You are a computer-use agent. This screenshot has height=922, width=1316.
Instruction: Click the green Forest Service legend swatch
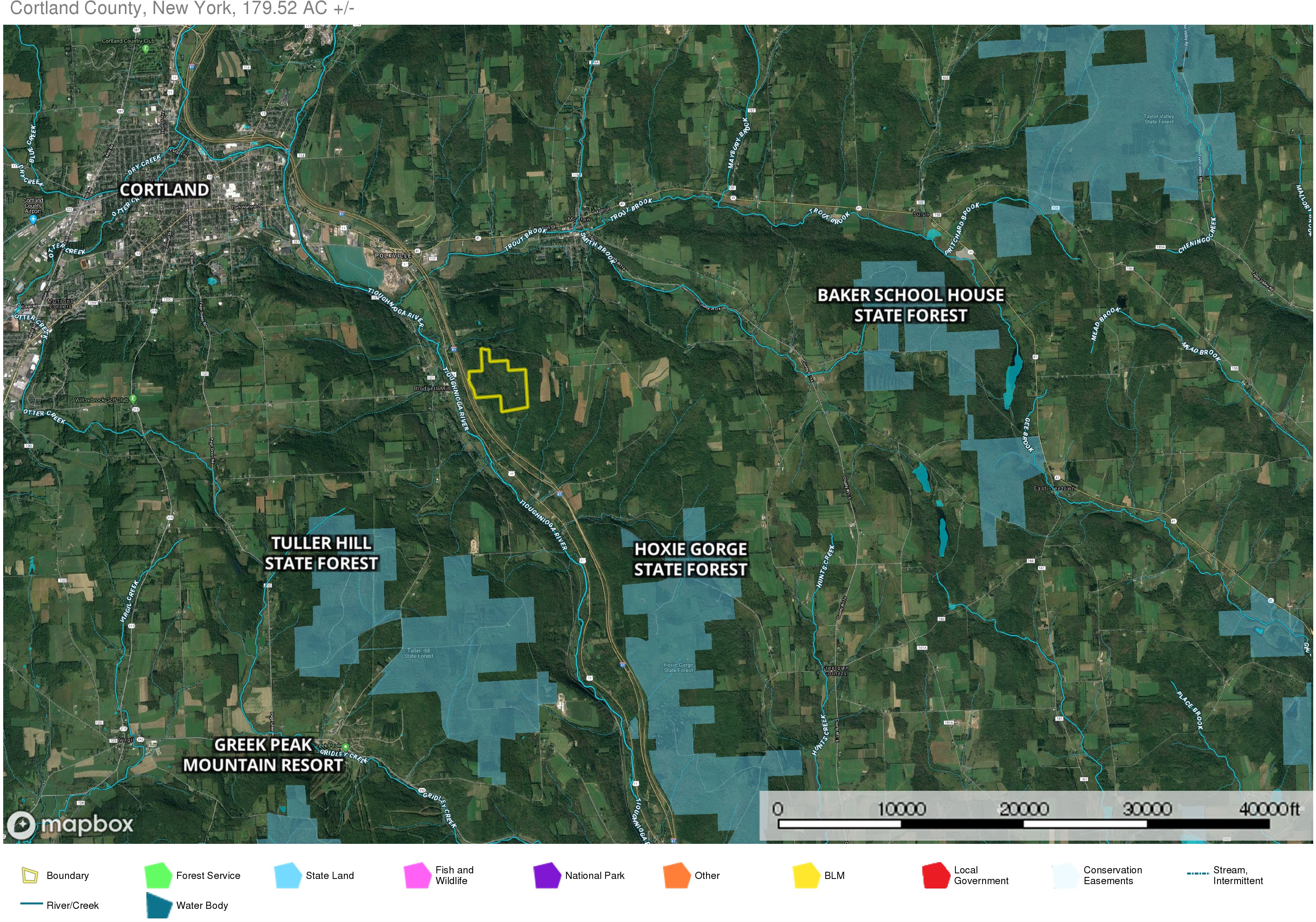[x=159, y=876]
